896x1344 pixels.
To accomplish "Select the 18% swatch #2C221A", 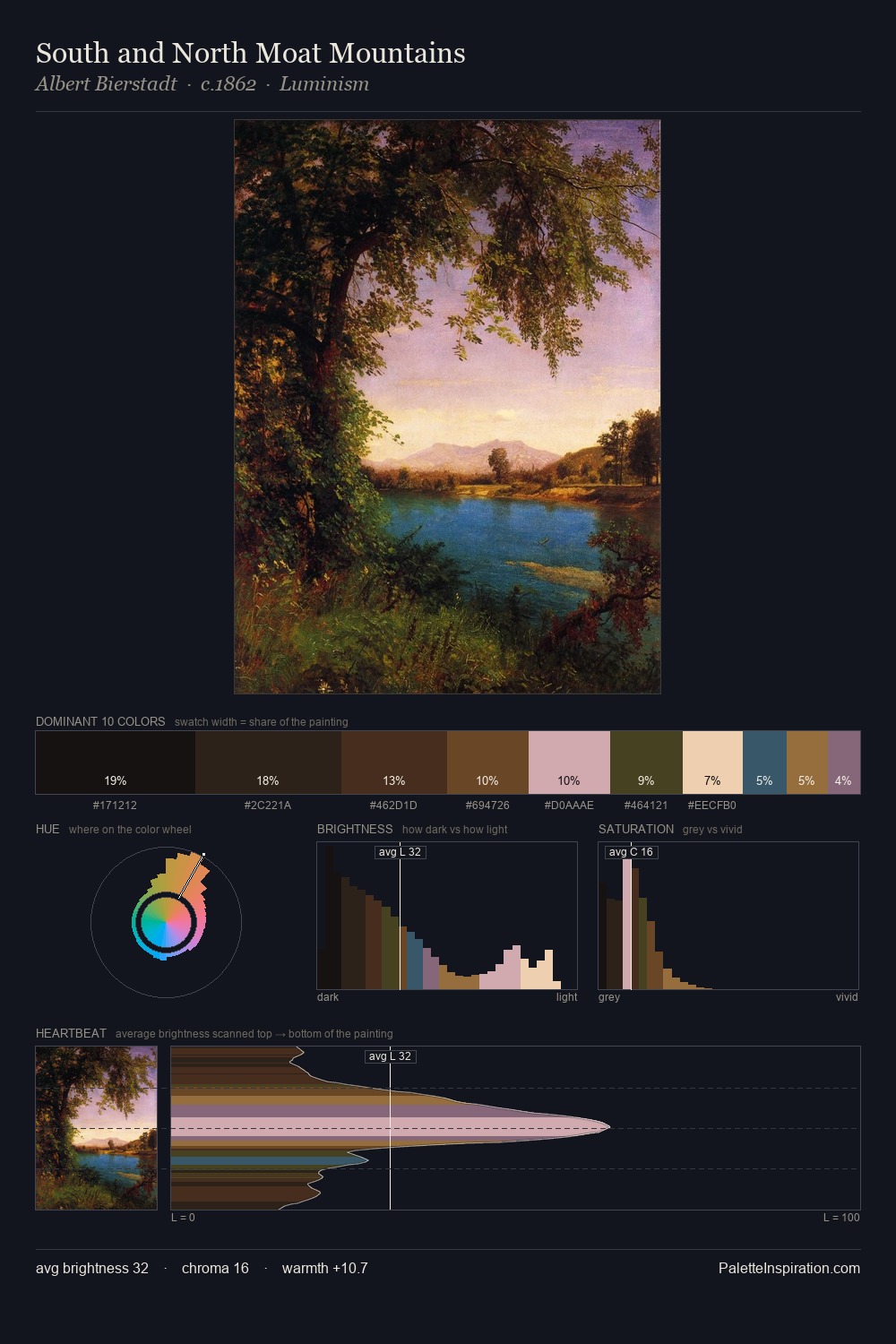I will pos(268,762).
